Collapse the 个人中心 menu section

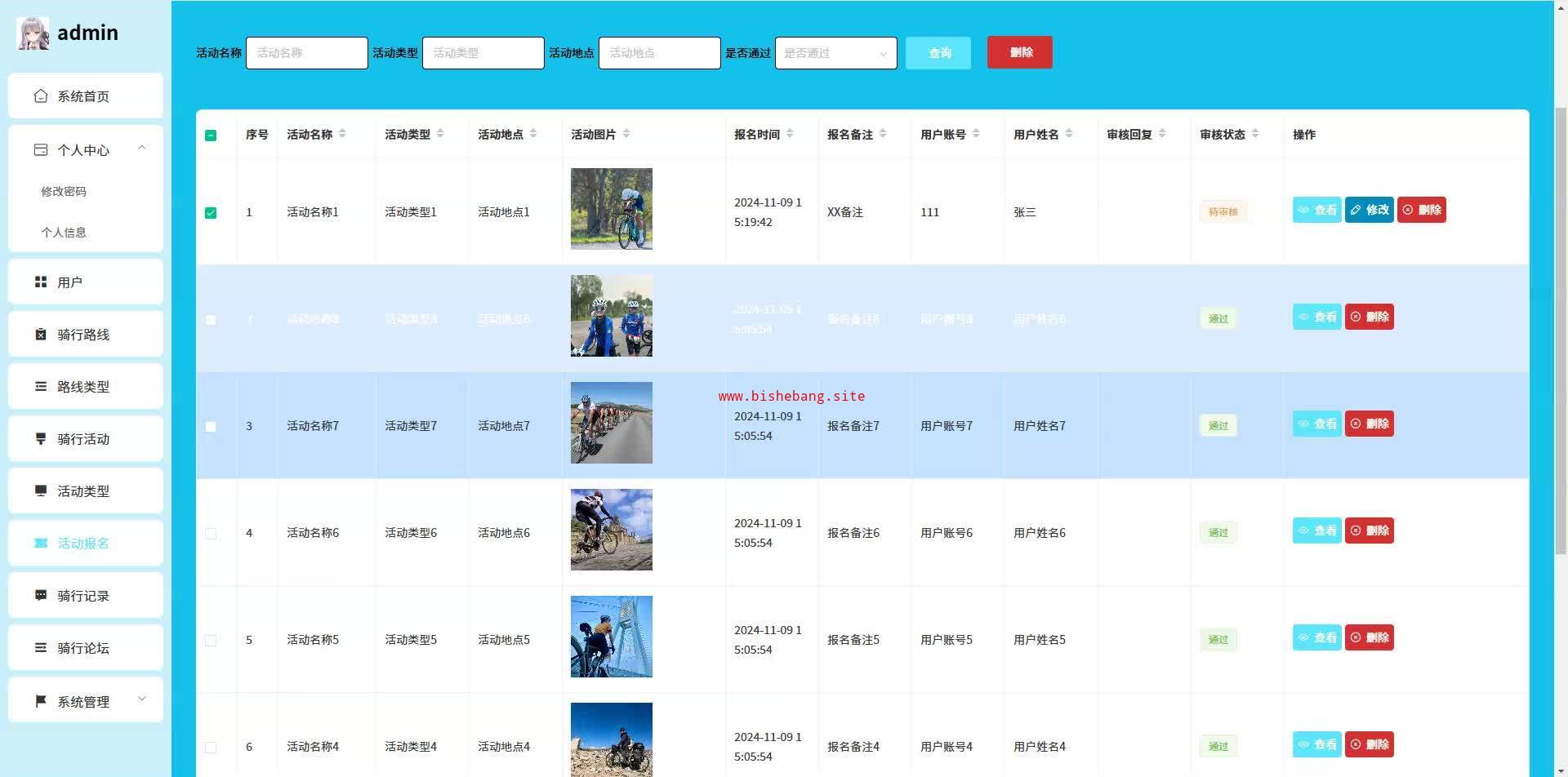coord(142,149)
